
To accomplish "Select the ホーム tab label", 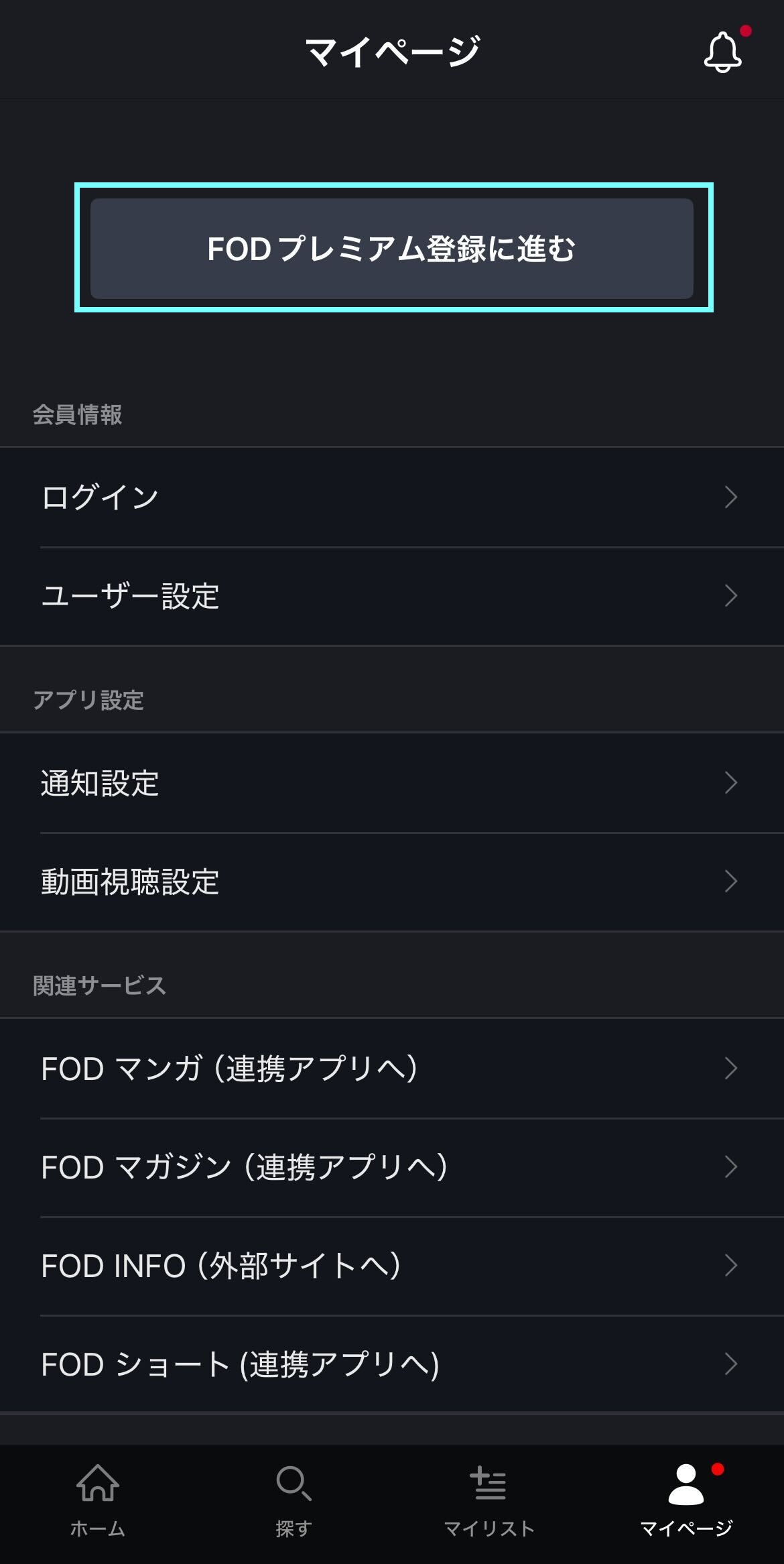I will click(98, 1529).
